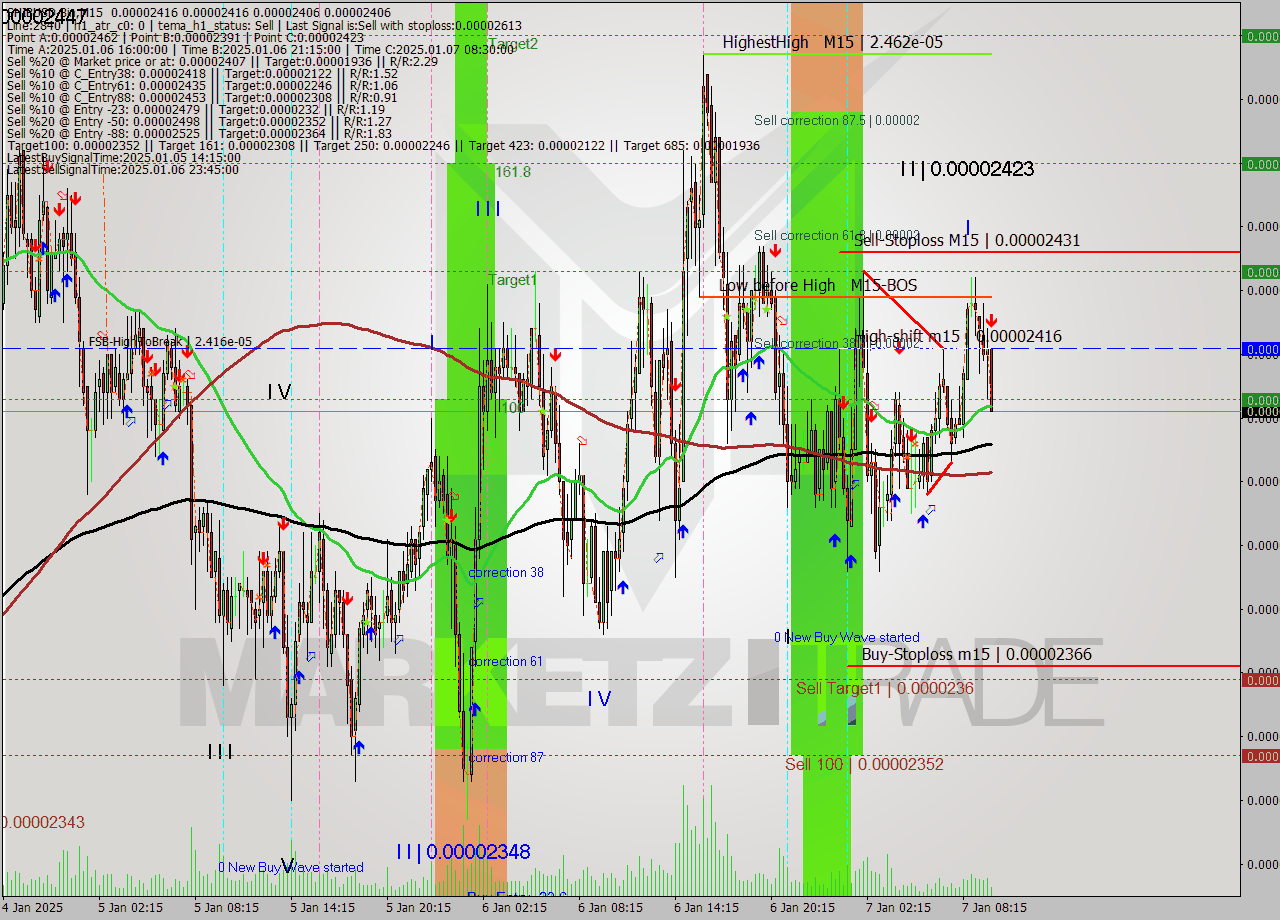
Task: Select the 6 Jan 02:15 time axis label
Action: click(515, 908)
